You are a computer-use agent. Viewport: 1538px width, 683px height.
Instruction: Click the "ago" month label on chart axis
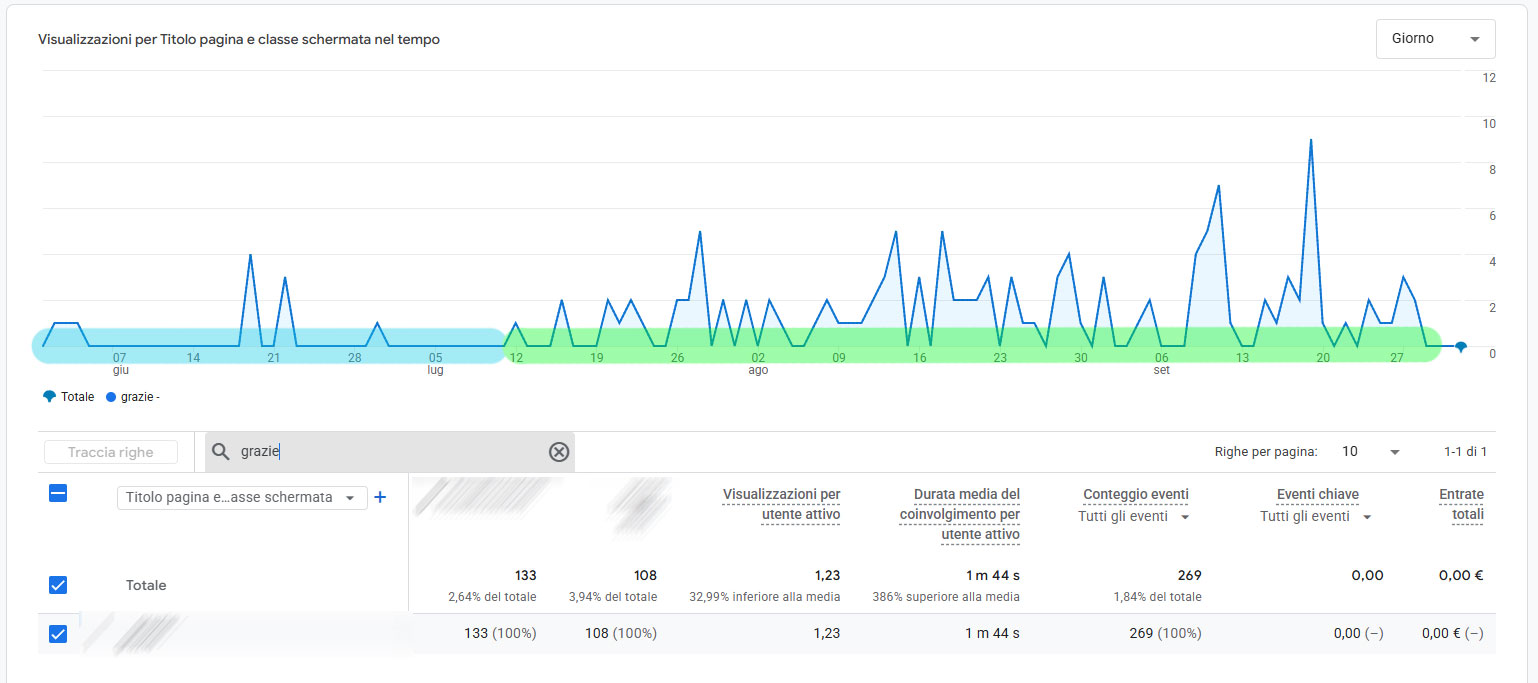tap(758, 370)
